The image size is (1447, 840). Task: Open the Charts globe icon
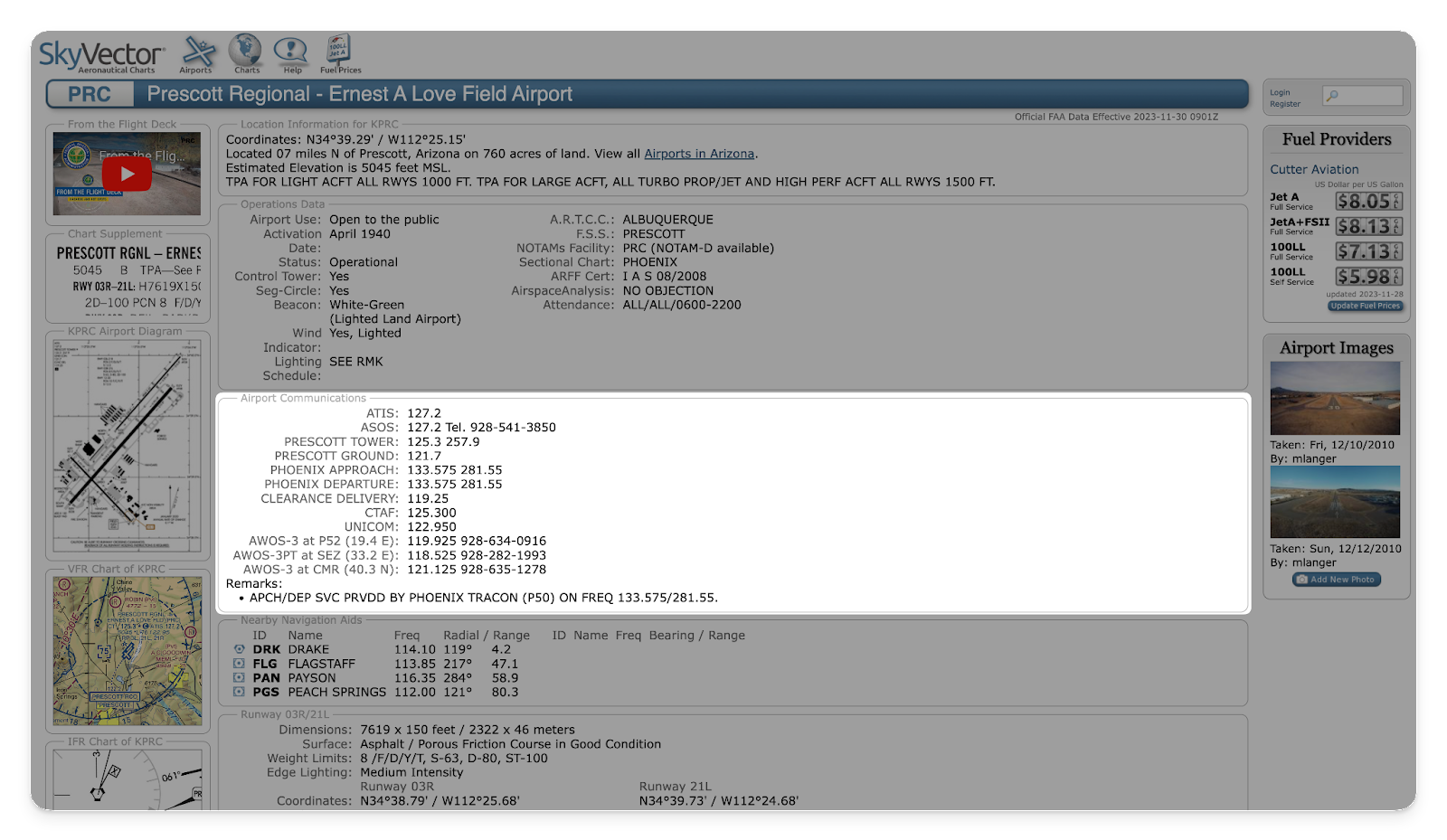click(246, 54)
